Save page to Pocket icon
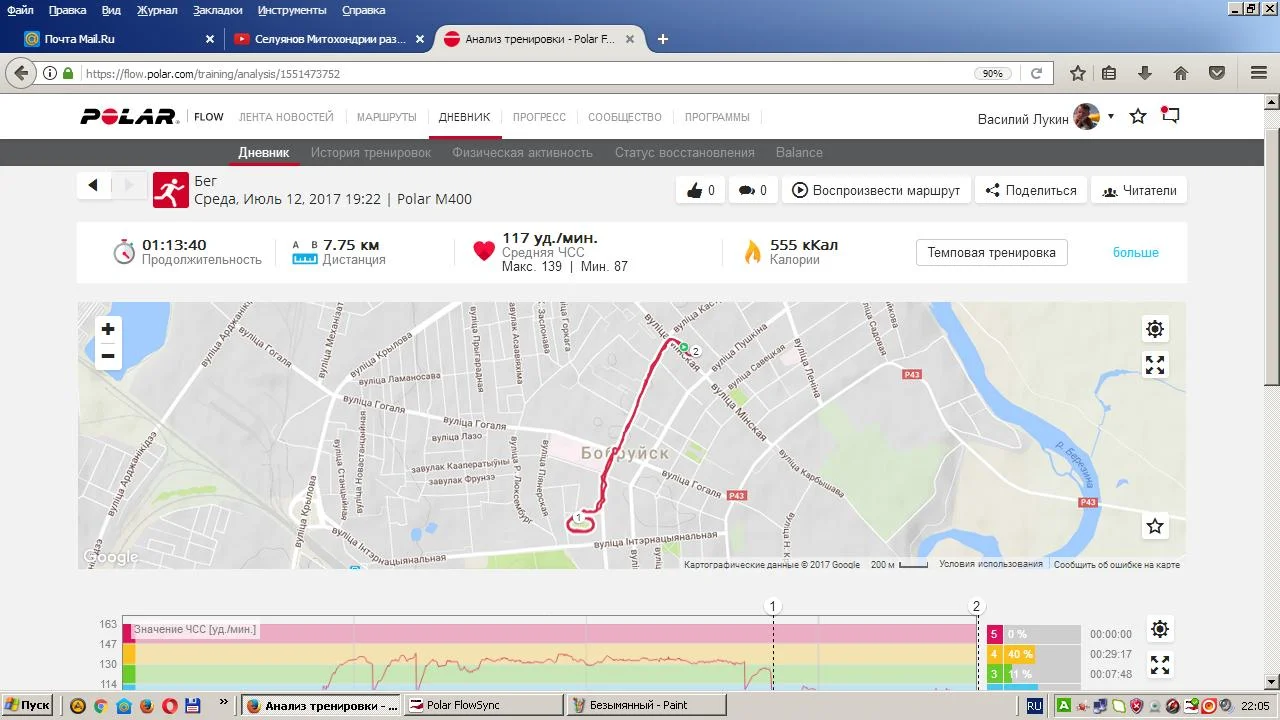 coord(1217,73)
